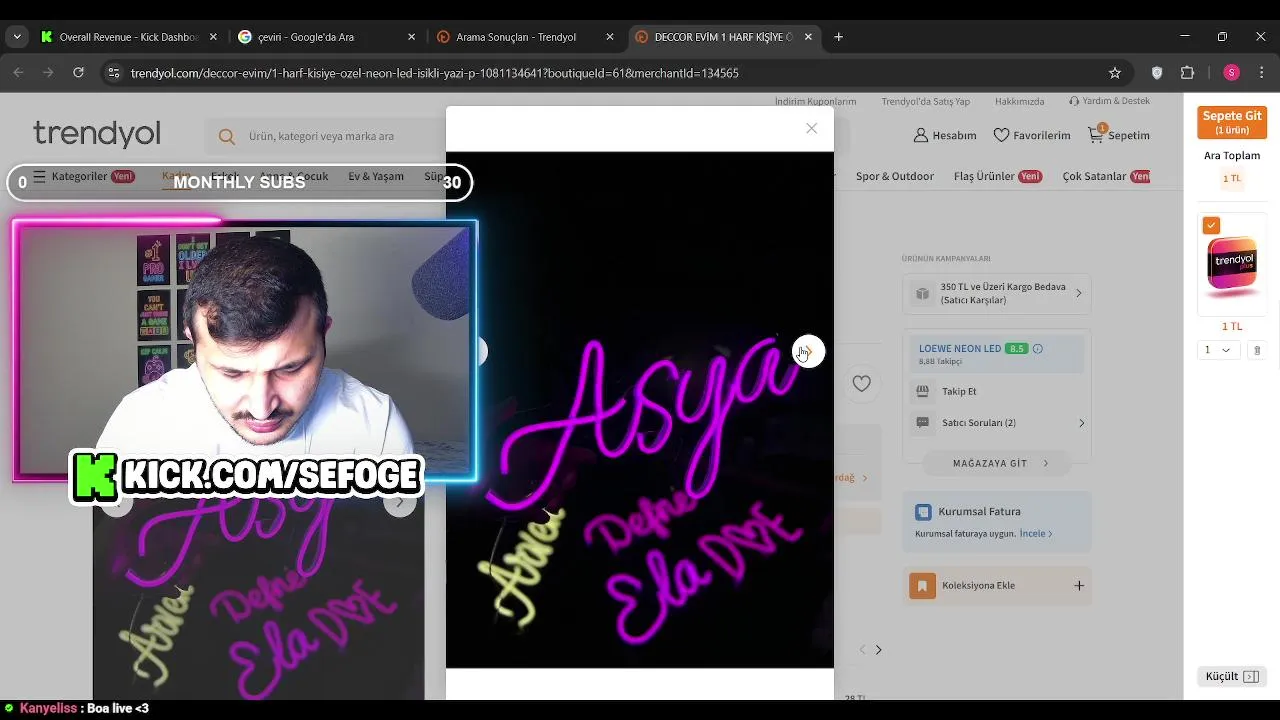This screenshot has height=720, width=1280.
Task: Add product to favorites heart
Action: point(861,383)
